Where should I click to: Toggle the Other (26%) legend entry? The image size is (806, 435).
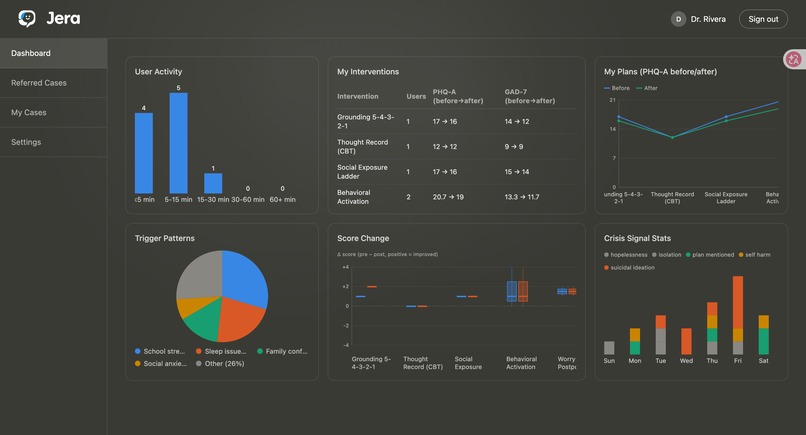pyautogui.click(x=220, y=364)
